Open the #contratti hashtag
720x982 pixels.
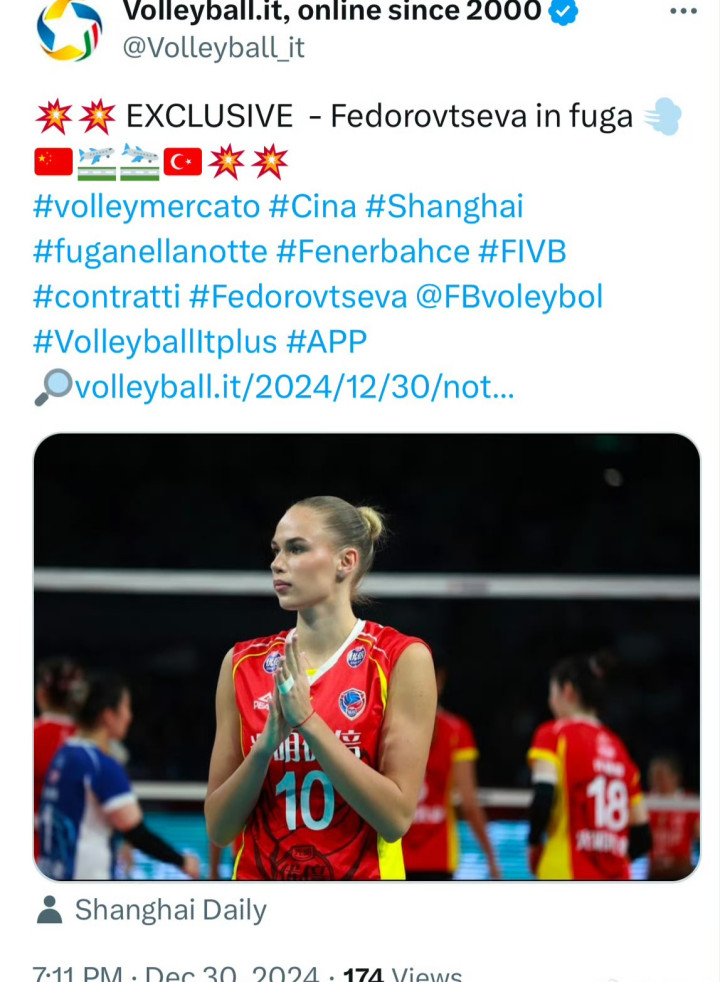107,297
